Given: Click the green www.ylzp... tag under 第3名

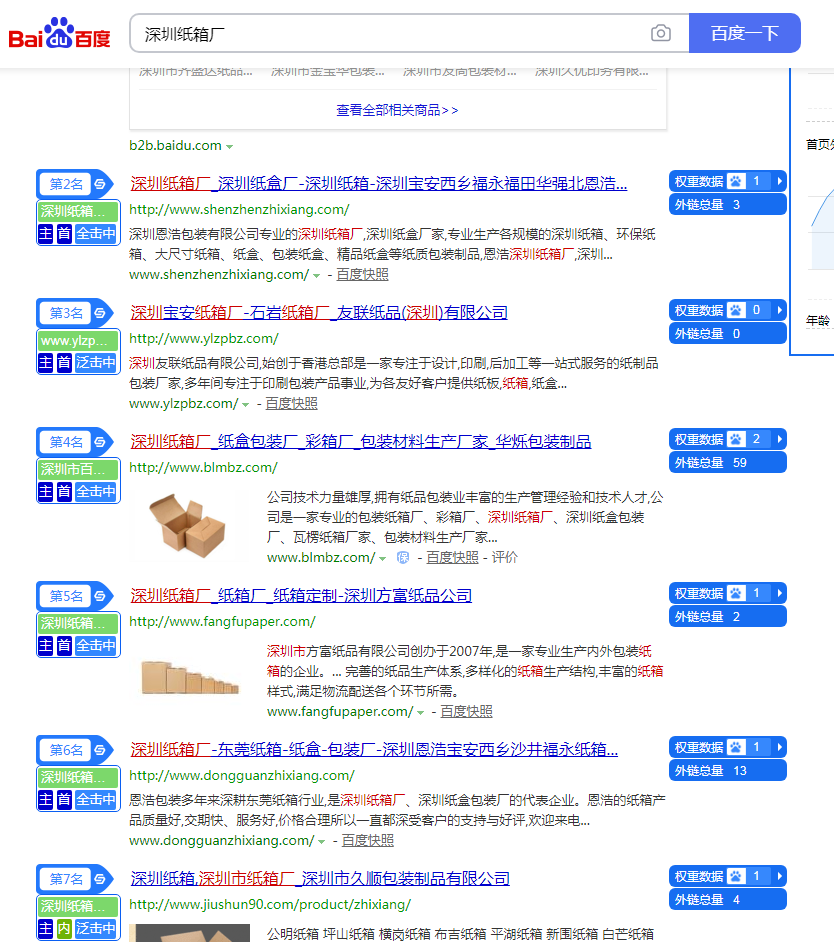Looking at the screenshot, I should tap(78, 341).
